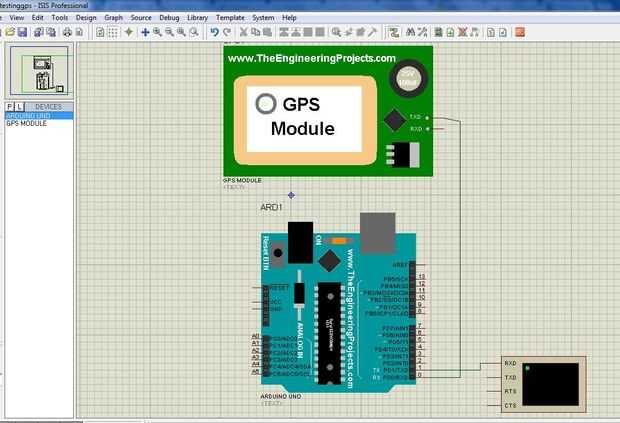This screenshot has height=423, width=620.
Task: Add a new sheet with the green-plus page icon
Action: coord(450,32)
